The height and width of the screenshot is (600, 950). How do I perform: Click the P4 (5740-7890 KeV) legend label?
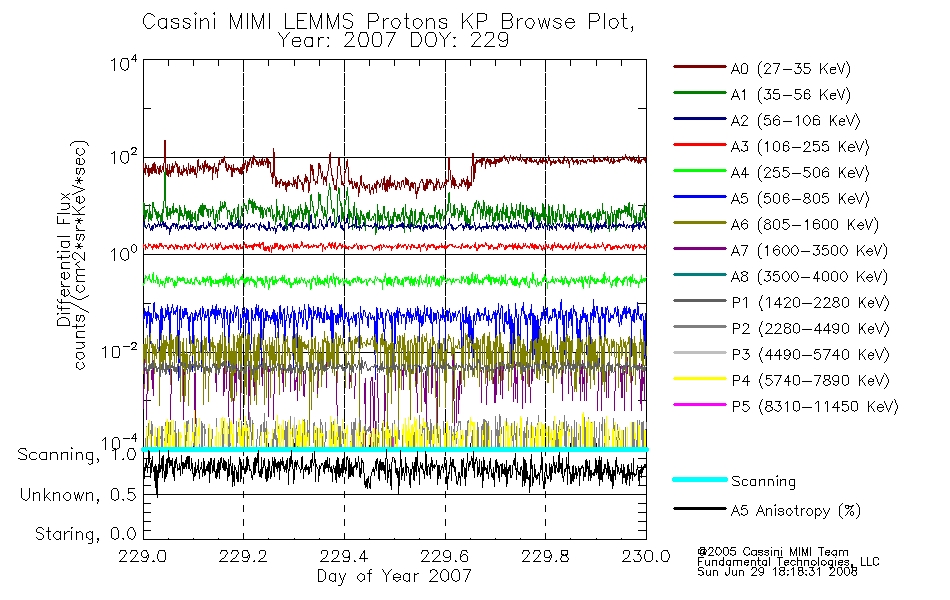[810, 381]
